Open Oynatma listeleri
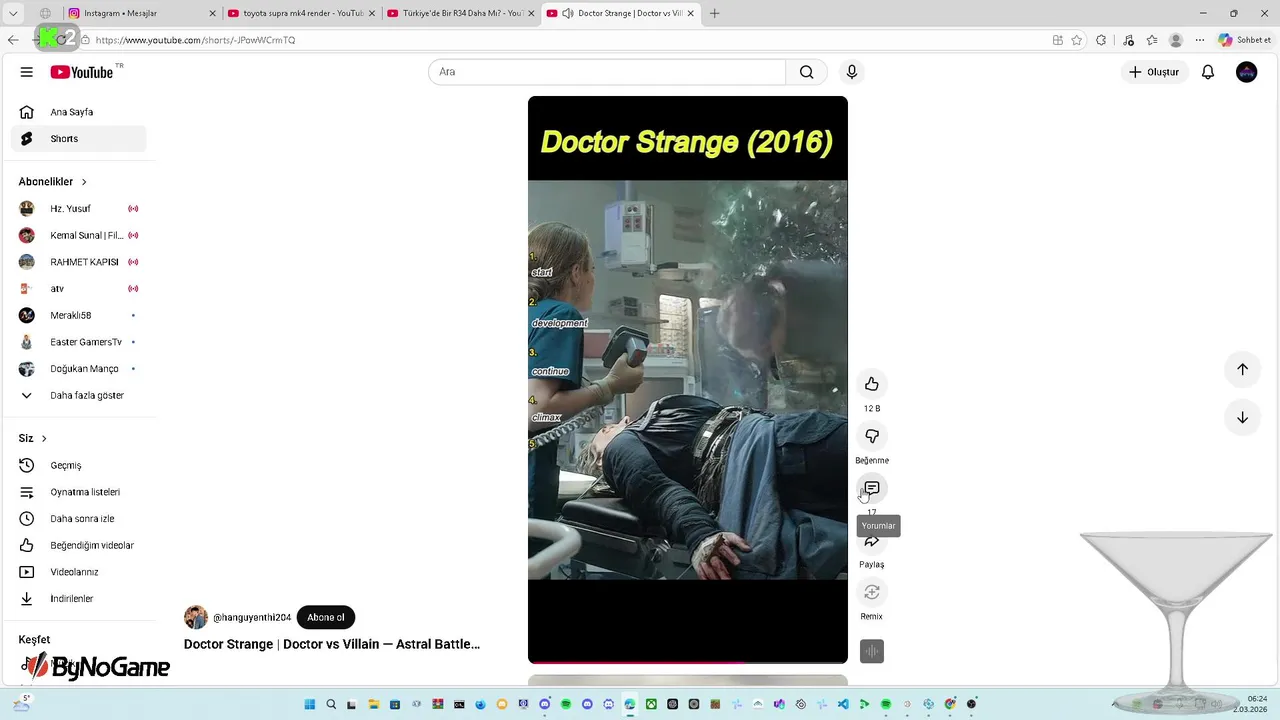Image resolution: width=1280 pixels, height=720 pixels. click(79, 492)
